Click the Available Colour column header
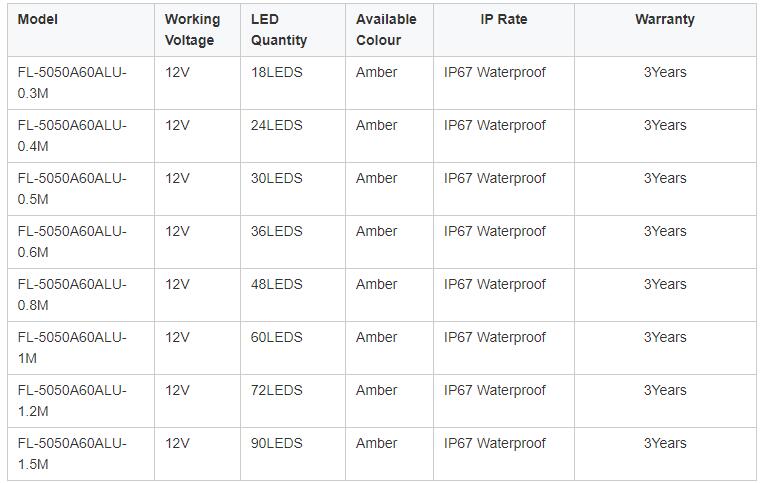This screenshot has height=483, width=764. pos(386,30)
